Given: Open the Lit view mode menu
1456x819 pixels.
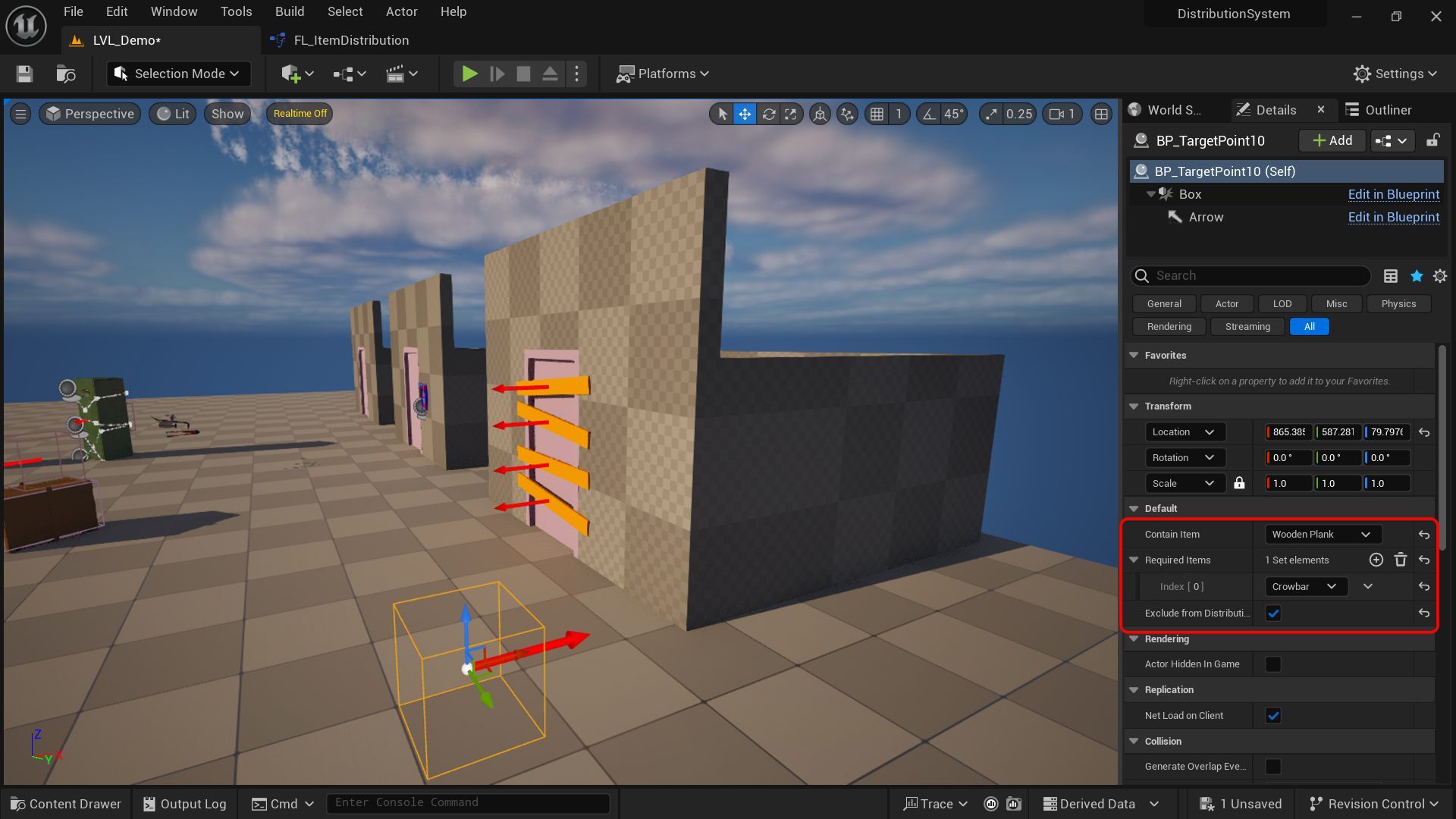Looking at the screenshot, I should [x=173, y=114].
